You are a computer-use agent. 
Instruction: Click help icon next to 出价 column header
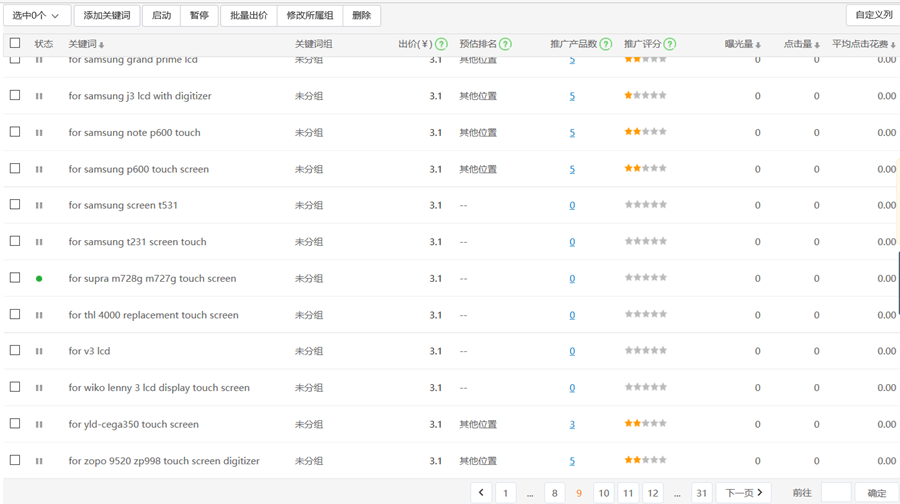click(x=441, y=44)
